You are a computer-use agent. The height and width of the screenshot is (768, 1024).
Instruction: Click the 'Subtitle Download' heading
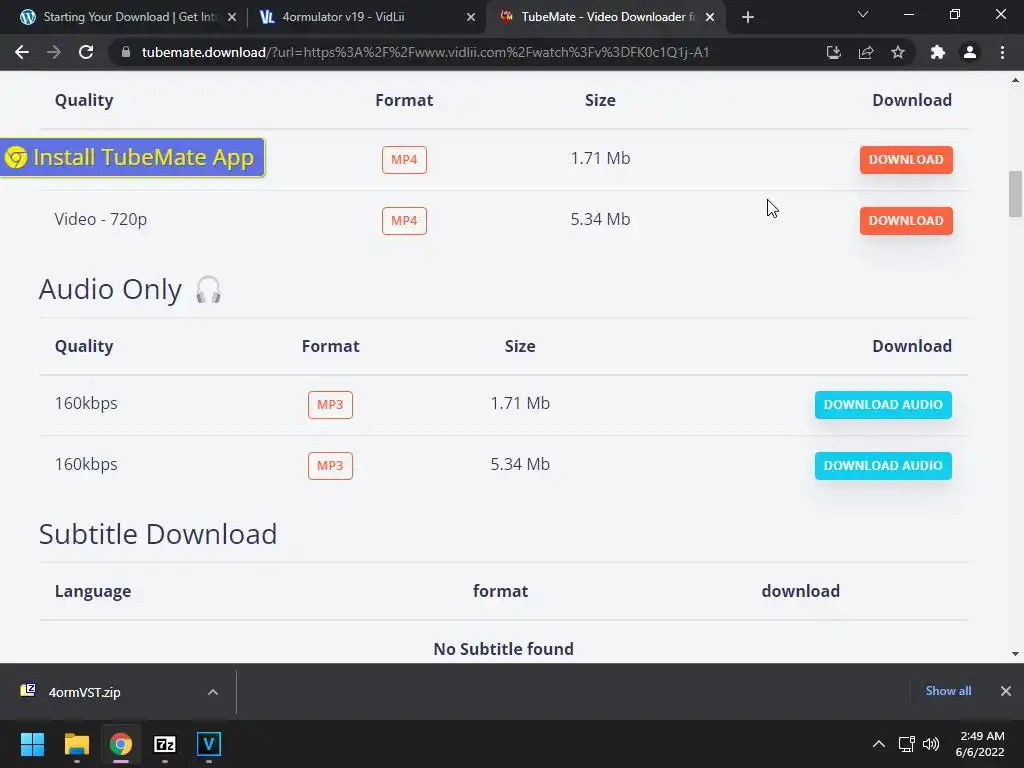click(x=158, y=534)
